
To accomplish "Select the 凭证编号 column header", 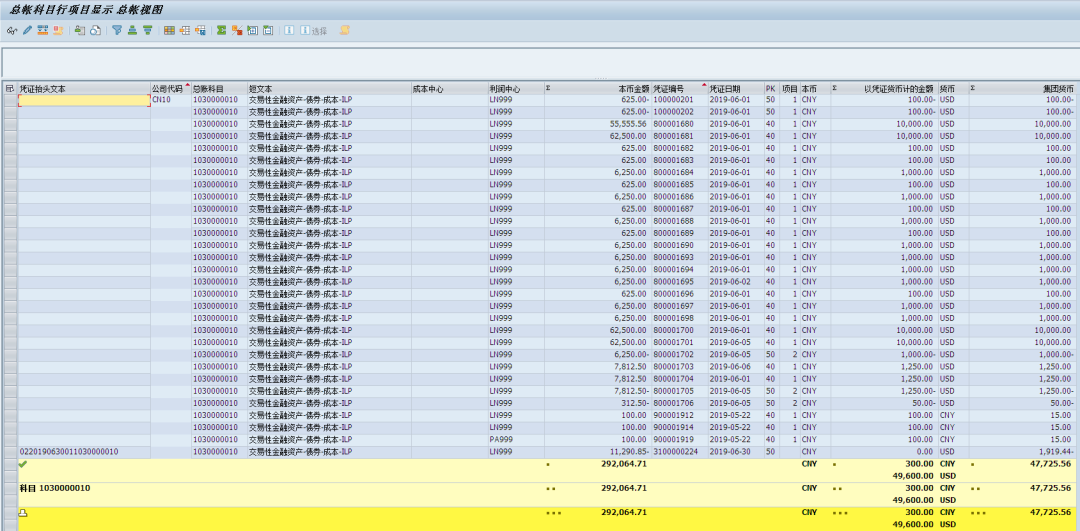I will point(679,89).
